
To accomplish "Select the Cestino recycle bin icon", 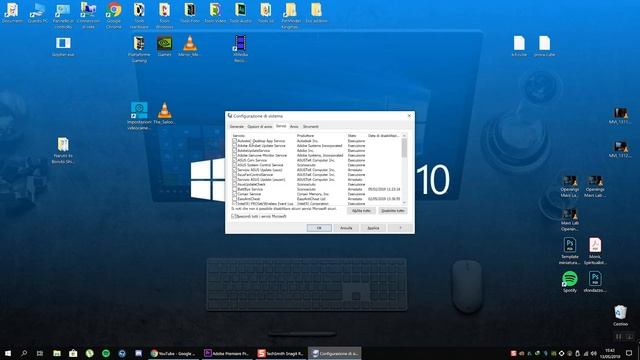I will point(620,316).
